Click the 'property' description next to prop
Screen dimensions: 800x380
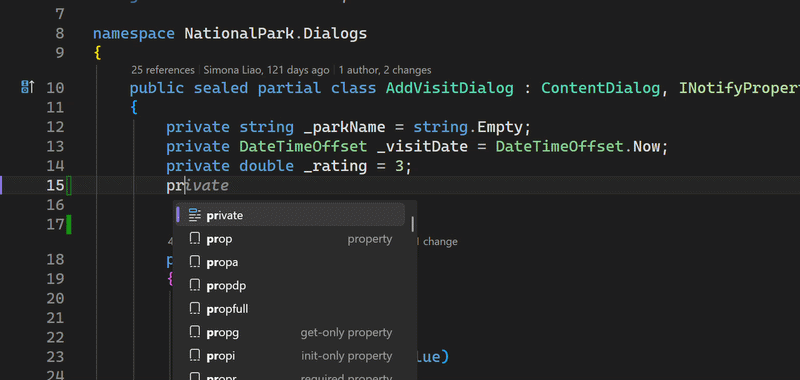pyautogui.click(x=370, y=239)
